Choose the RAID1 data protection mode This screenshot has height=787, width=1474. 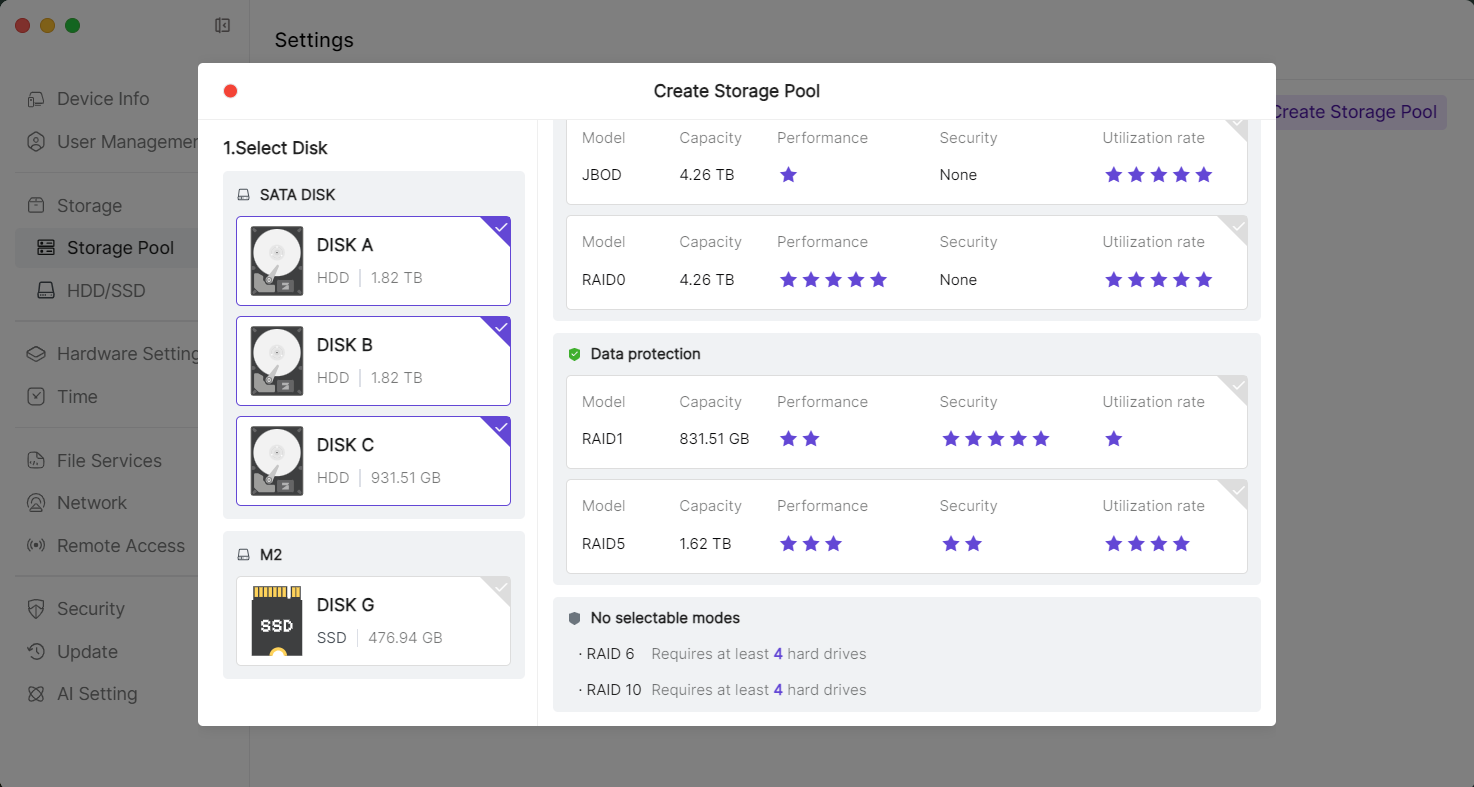point(906,422)
